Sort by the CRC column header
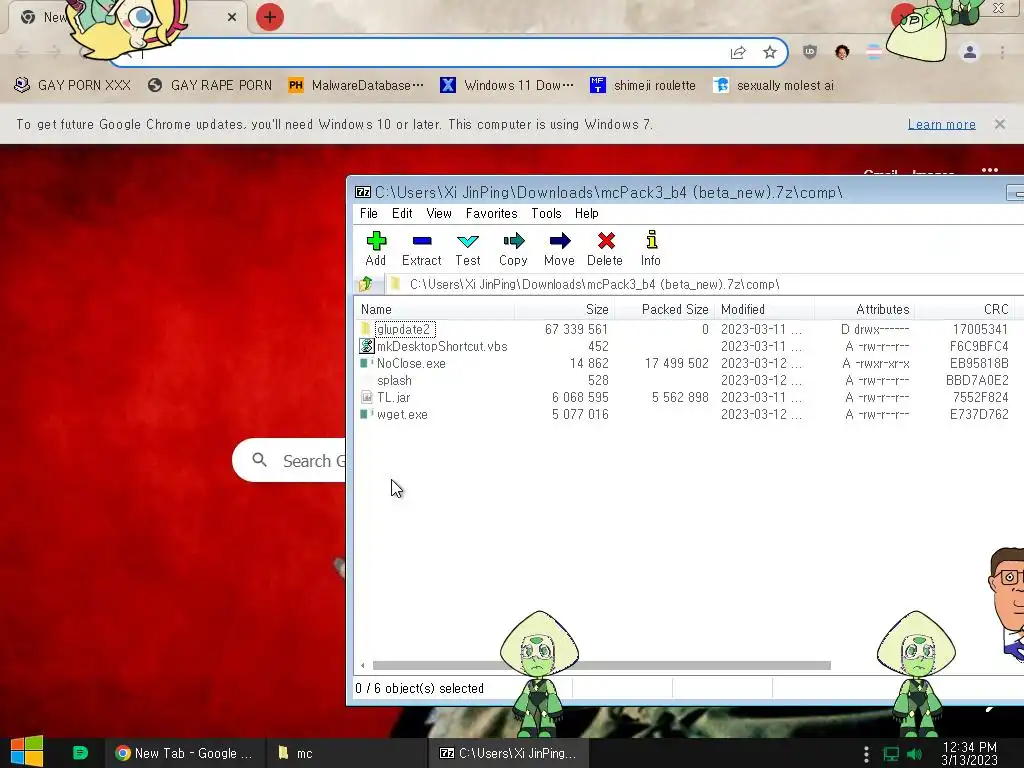The width and height of the screenshot is (1024, 768). click(964, 310)
